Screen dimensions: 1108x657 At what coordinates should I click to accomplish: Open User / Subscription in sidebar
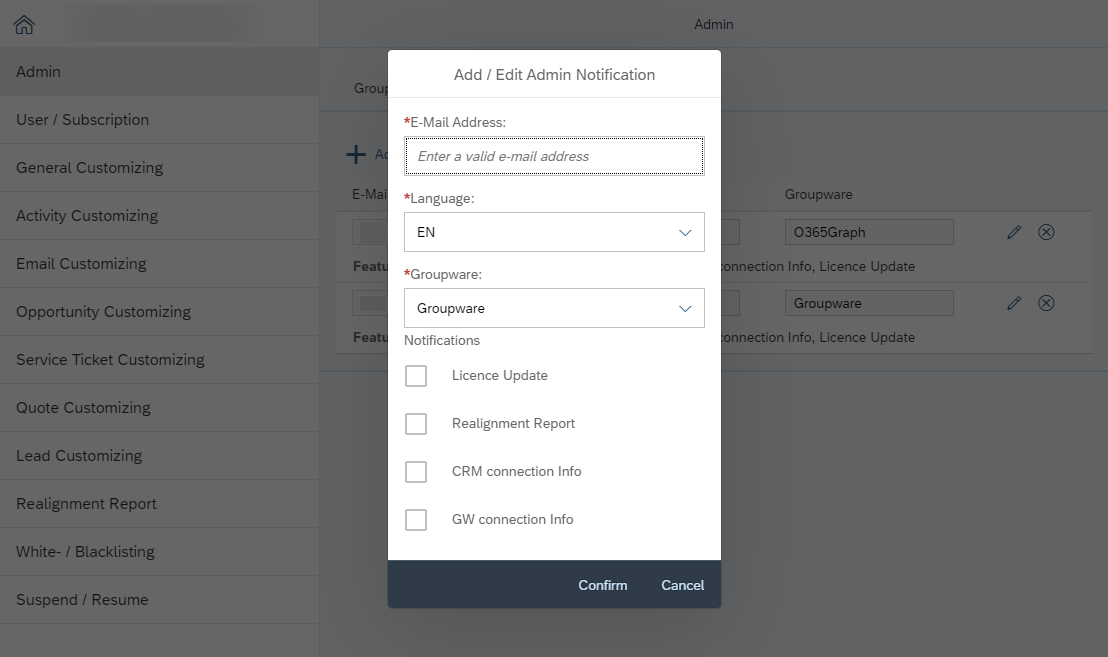pos(83,120)
